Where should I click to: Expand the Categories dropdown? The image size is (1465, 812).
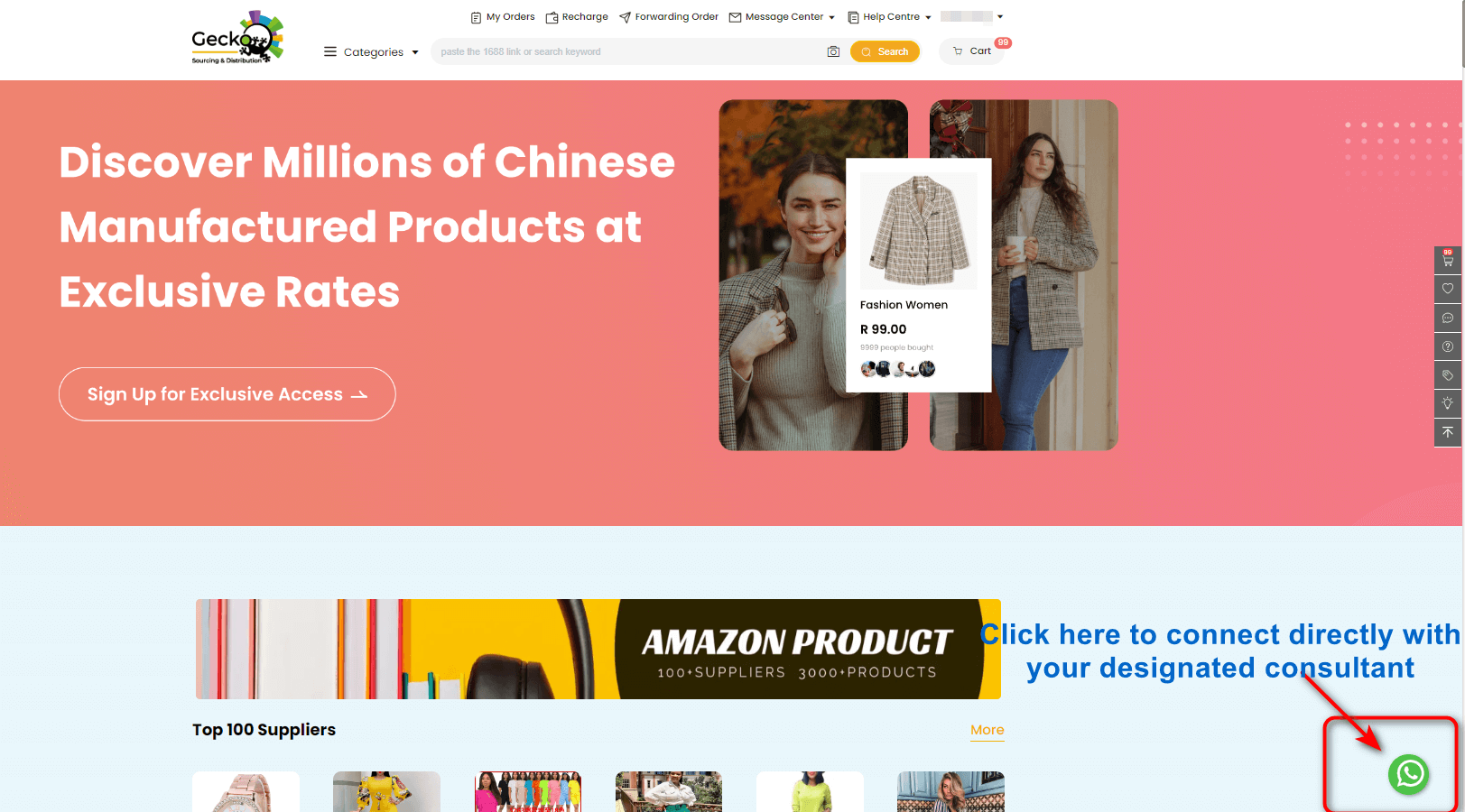pyautogui.click(x=372, y=52)
